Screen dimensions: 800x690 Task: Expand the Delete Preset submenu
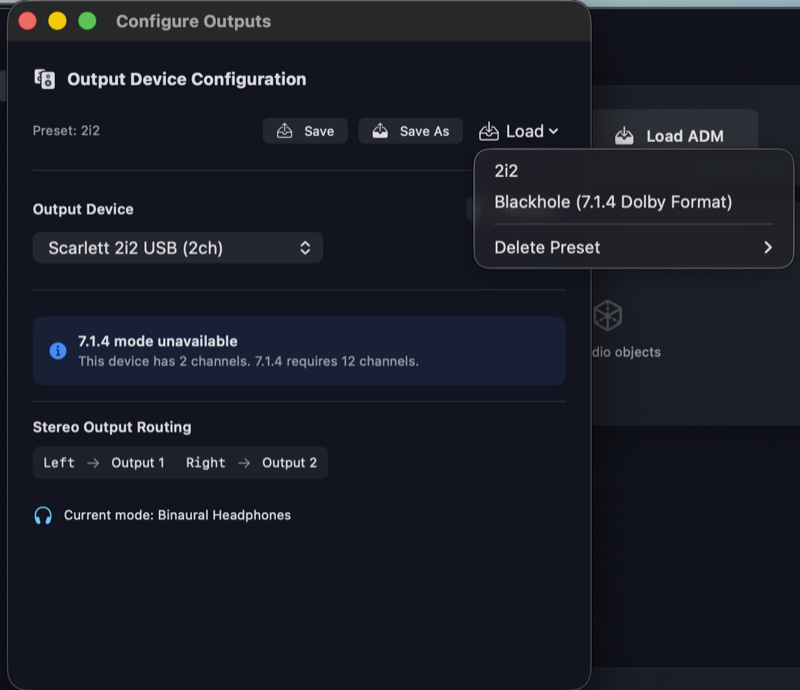[x=768, y=246]
